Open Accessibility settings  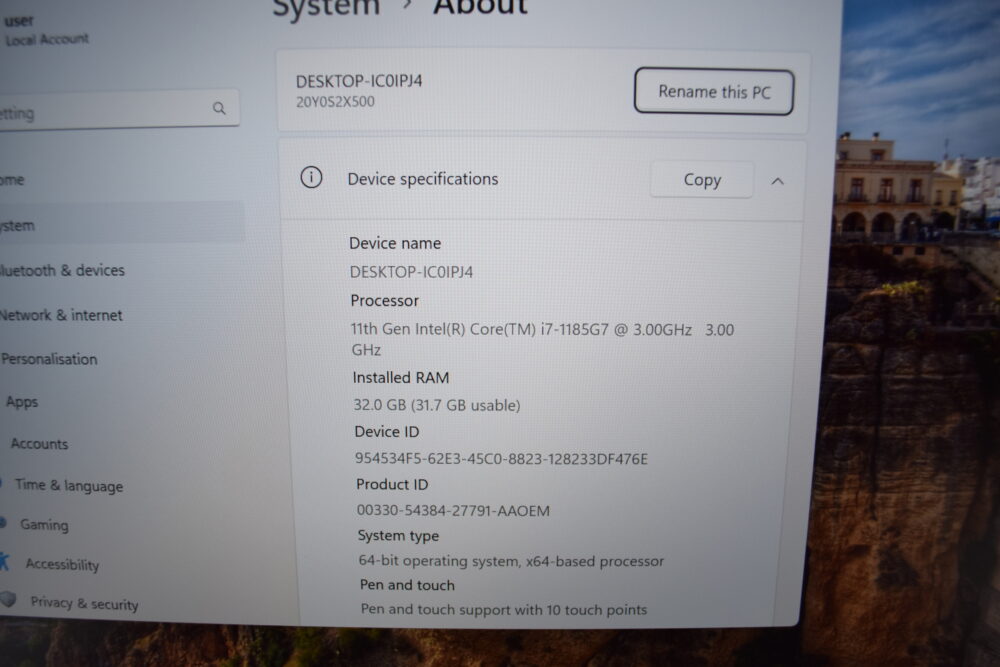62,564
